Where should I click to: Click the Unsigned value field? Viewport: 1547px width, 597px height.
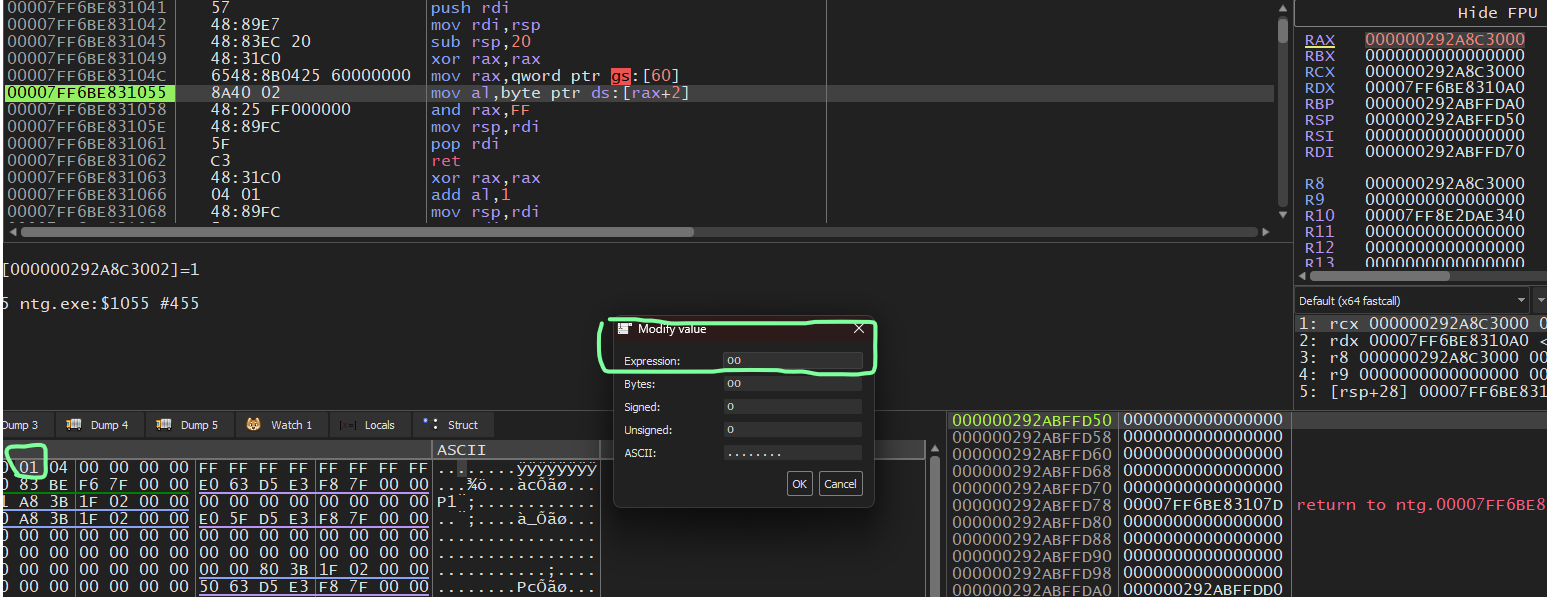tap(793, 429)
